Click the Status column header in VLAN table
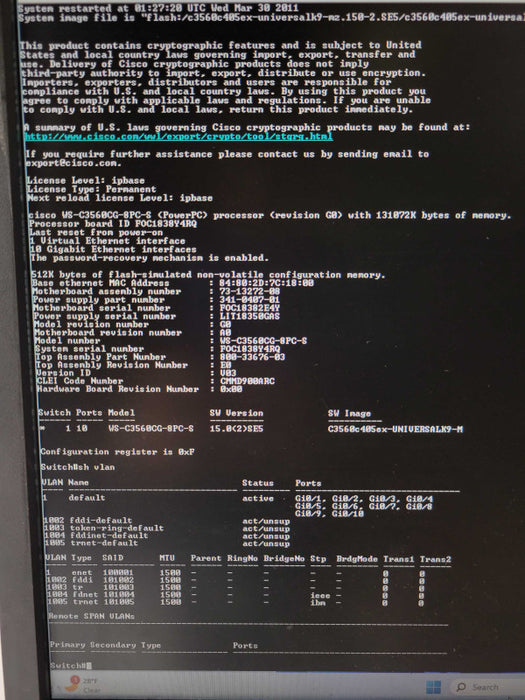Viewport: 525px width, 700px height. 258,483
